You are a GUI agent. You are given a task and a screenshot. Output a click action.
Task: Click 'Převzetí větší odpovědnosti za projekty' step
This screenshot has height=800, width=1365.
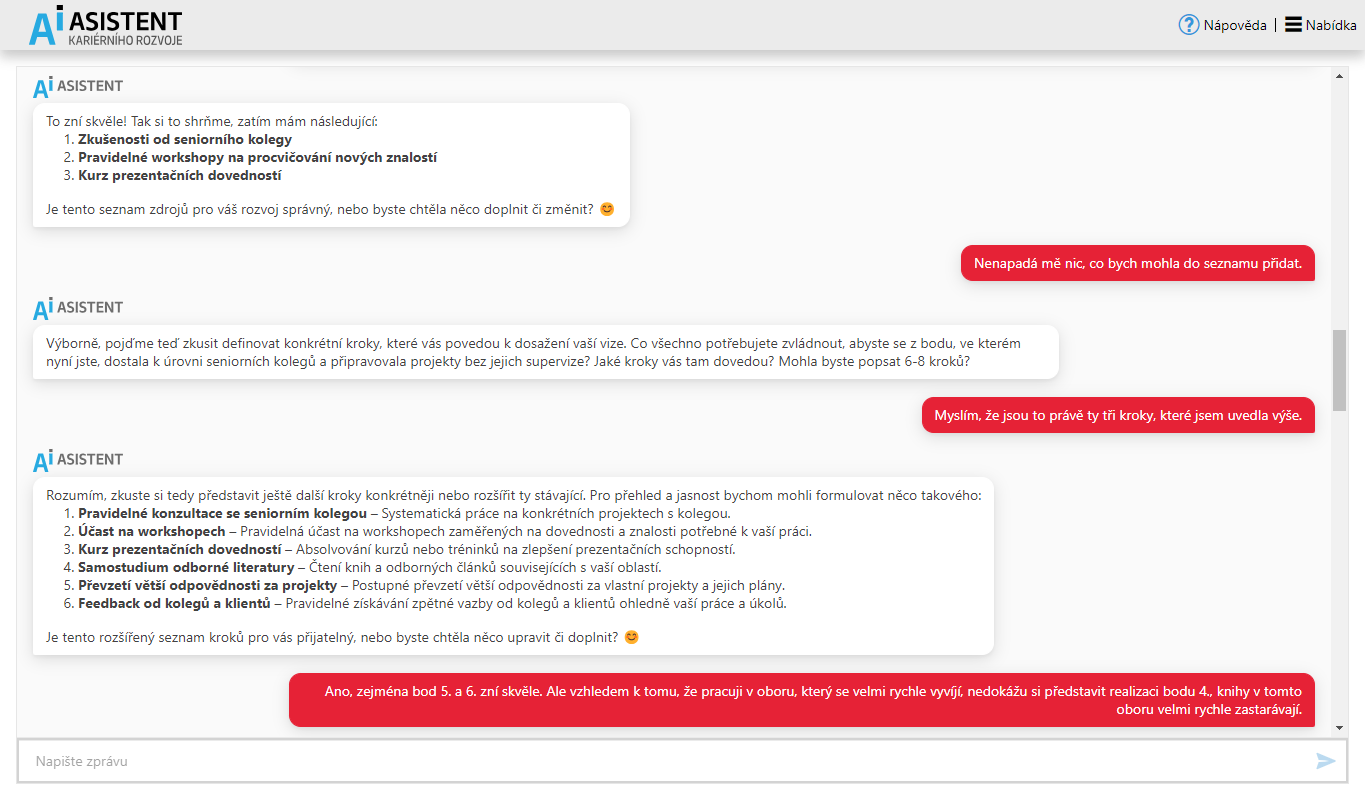(208, 585)
